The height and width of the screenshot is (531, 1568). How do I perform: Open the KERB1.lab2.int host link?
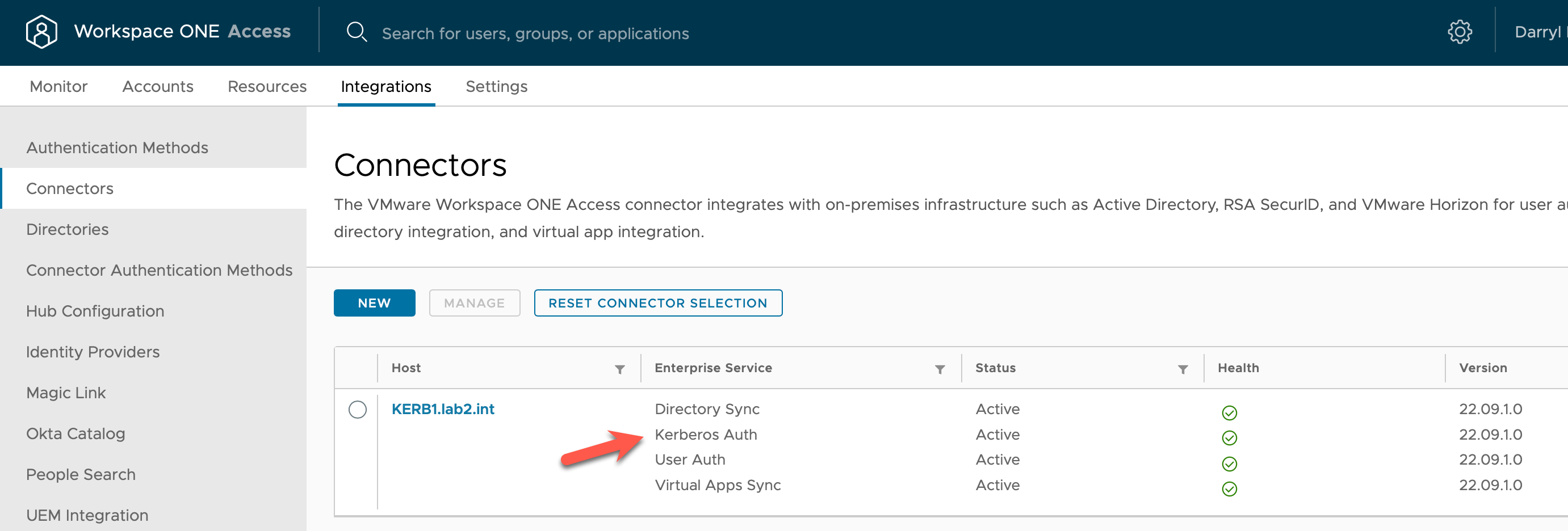tap(442, 410)
